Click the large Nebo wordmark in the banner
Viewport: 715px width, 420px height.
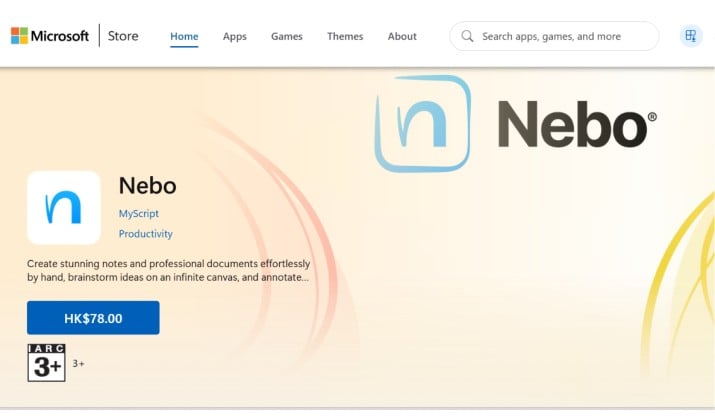pos(577,124)
